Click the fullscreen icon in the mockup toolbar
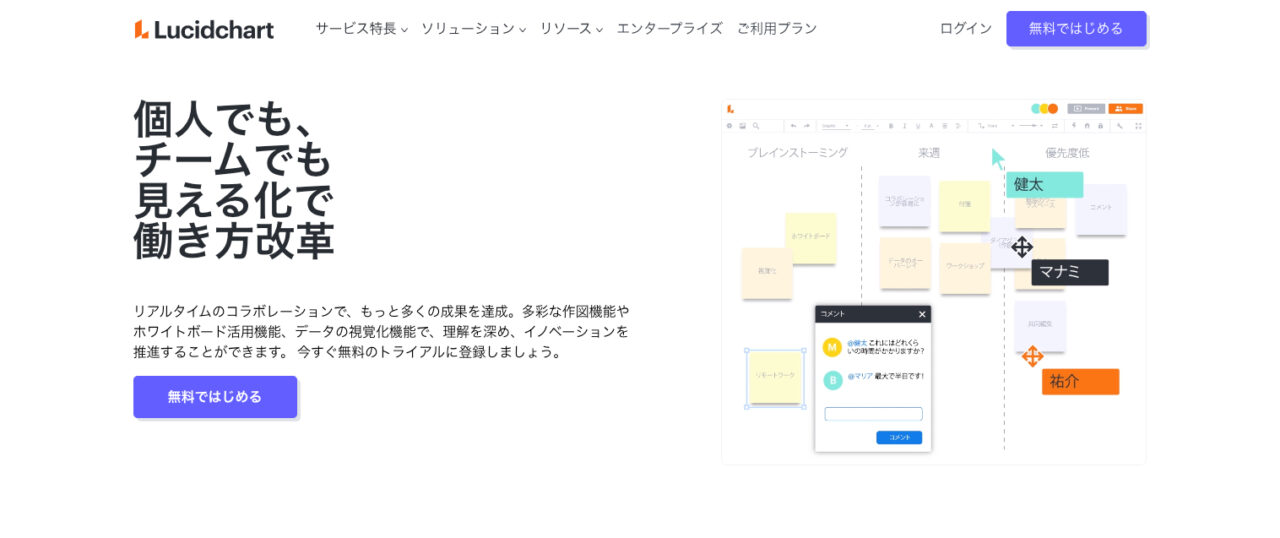The height and width of the screenshot is (538, 1280). tap(1138, 126)
